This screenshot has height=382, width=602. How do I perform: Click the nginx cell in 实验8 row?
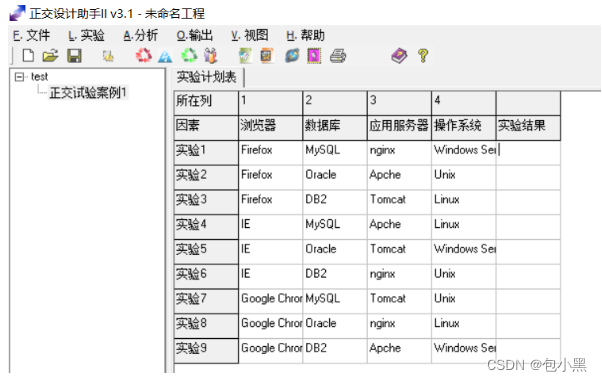pos(399,326)
